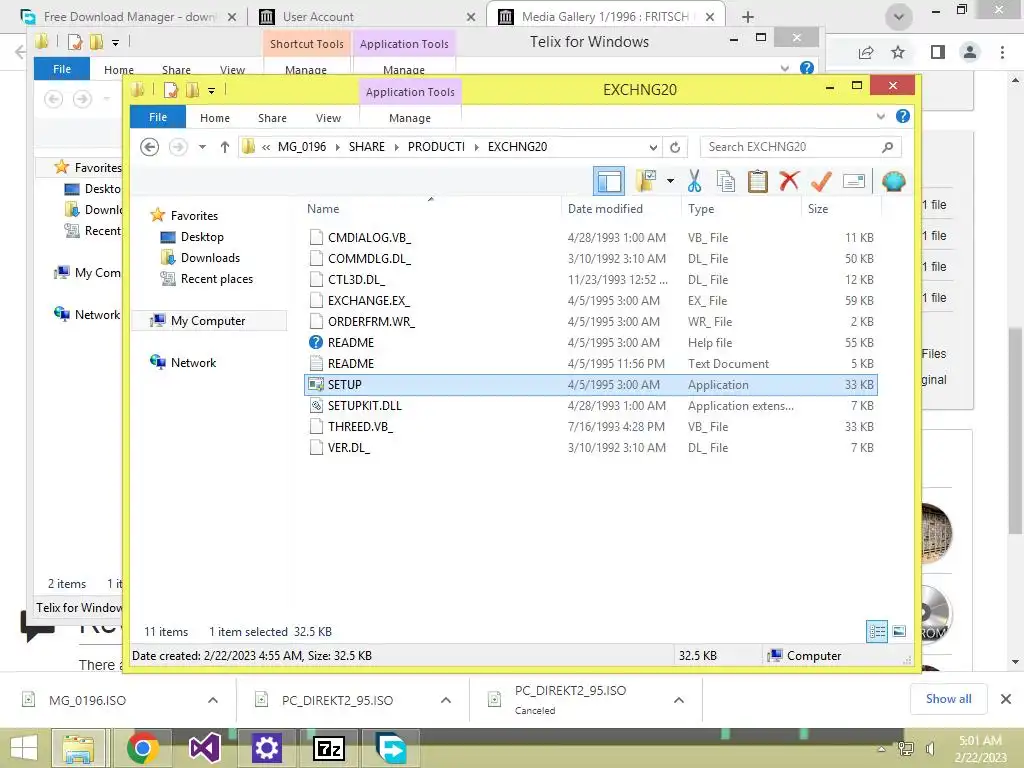Bookmark this page with star icon
The height and width of the screenshot is (768, 1024).
point(898,52)
